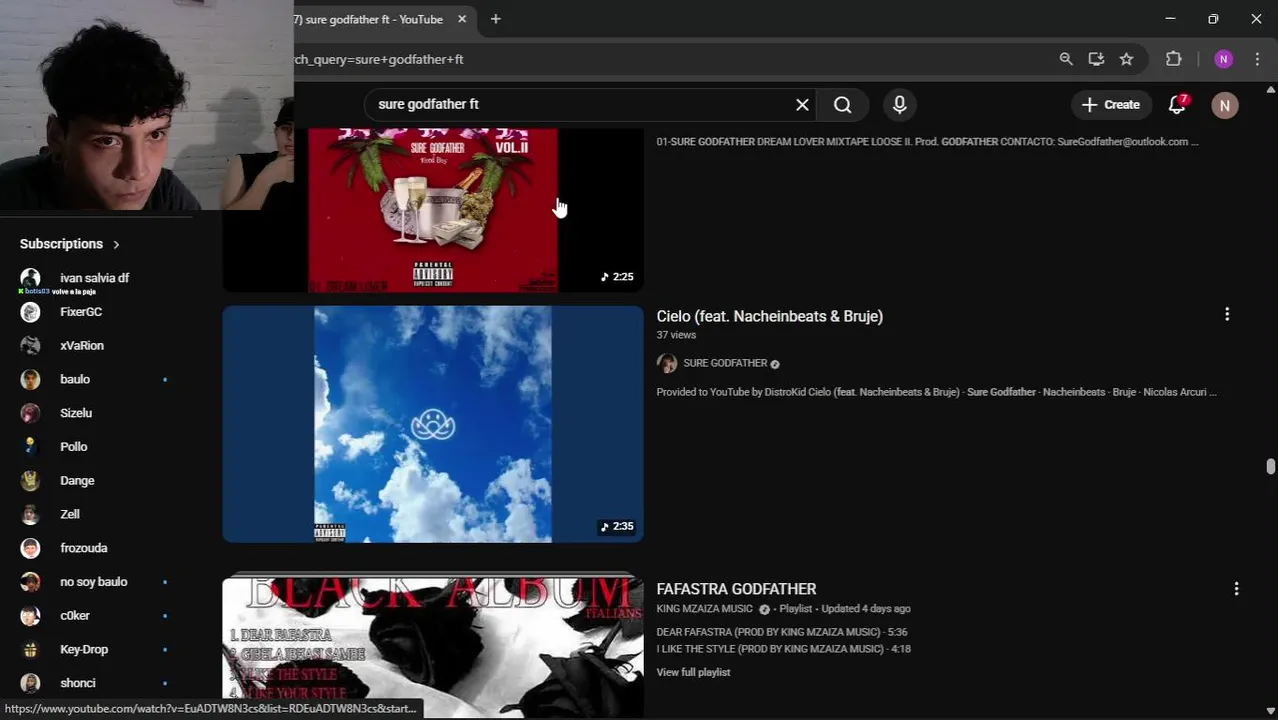Click the Dream Lover mixtape description text
Image resolution: width=1278 pixels, height=720 pixels.
pos(927,142)
